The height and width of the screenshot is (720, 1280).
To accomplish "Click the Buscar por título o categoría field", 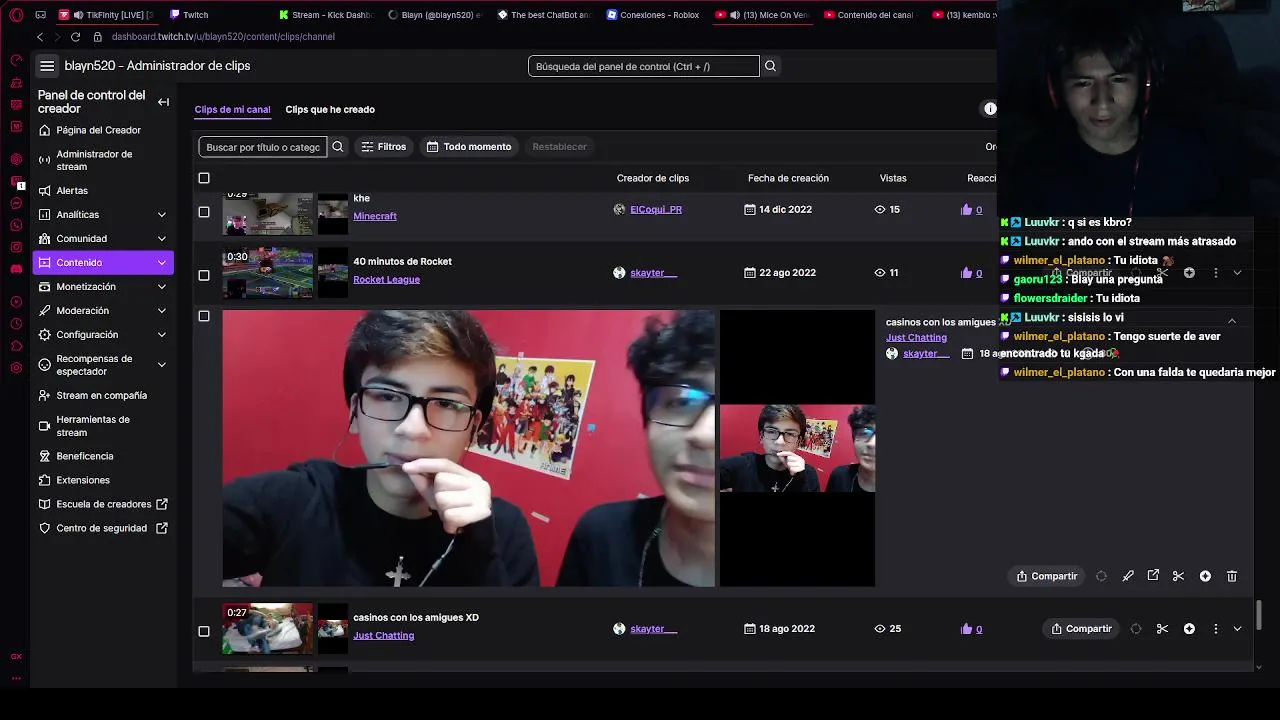I will [x=263, y=147].
